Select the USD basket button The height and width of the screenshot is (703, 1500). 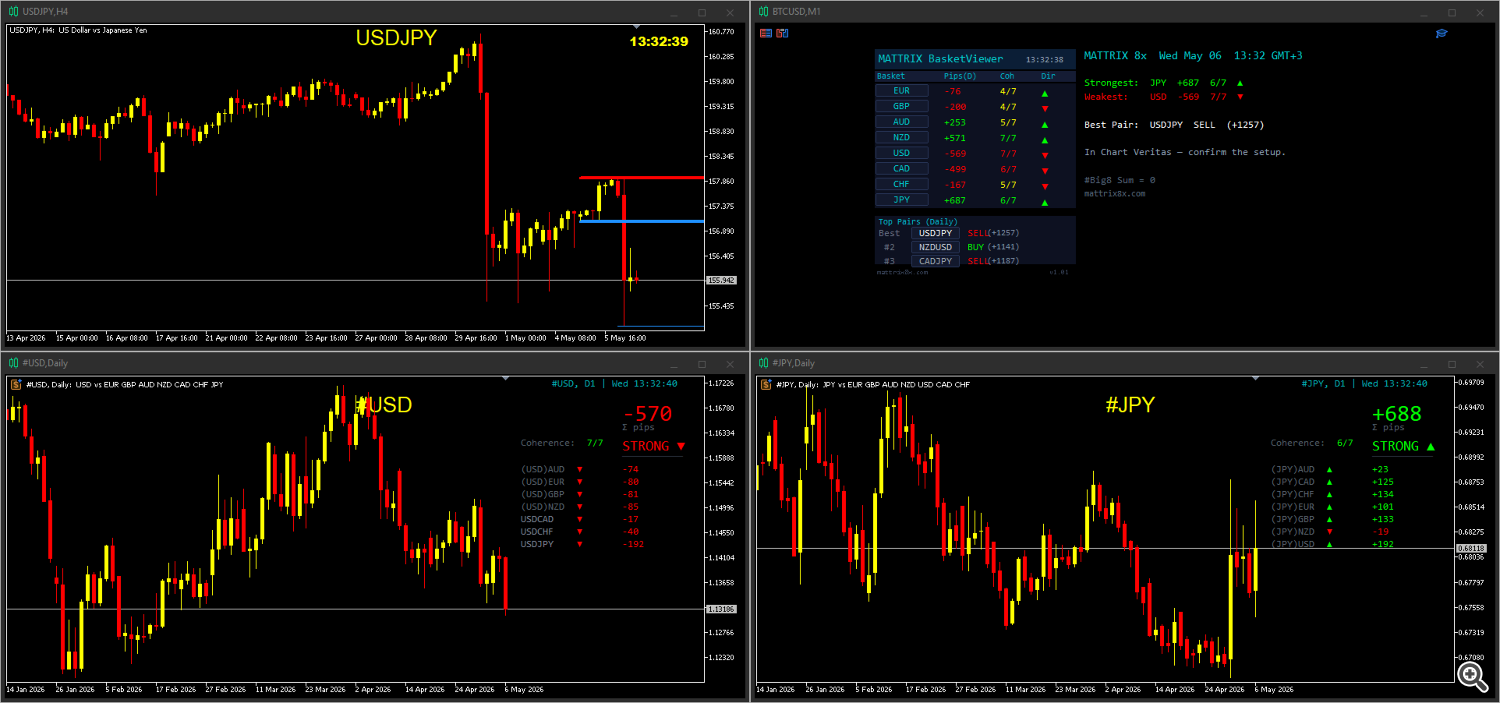901,153
